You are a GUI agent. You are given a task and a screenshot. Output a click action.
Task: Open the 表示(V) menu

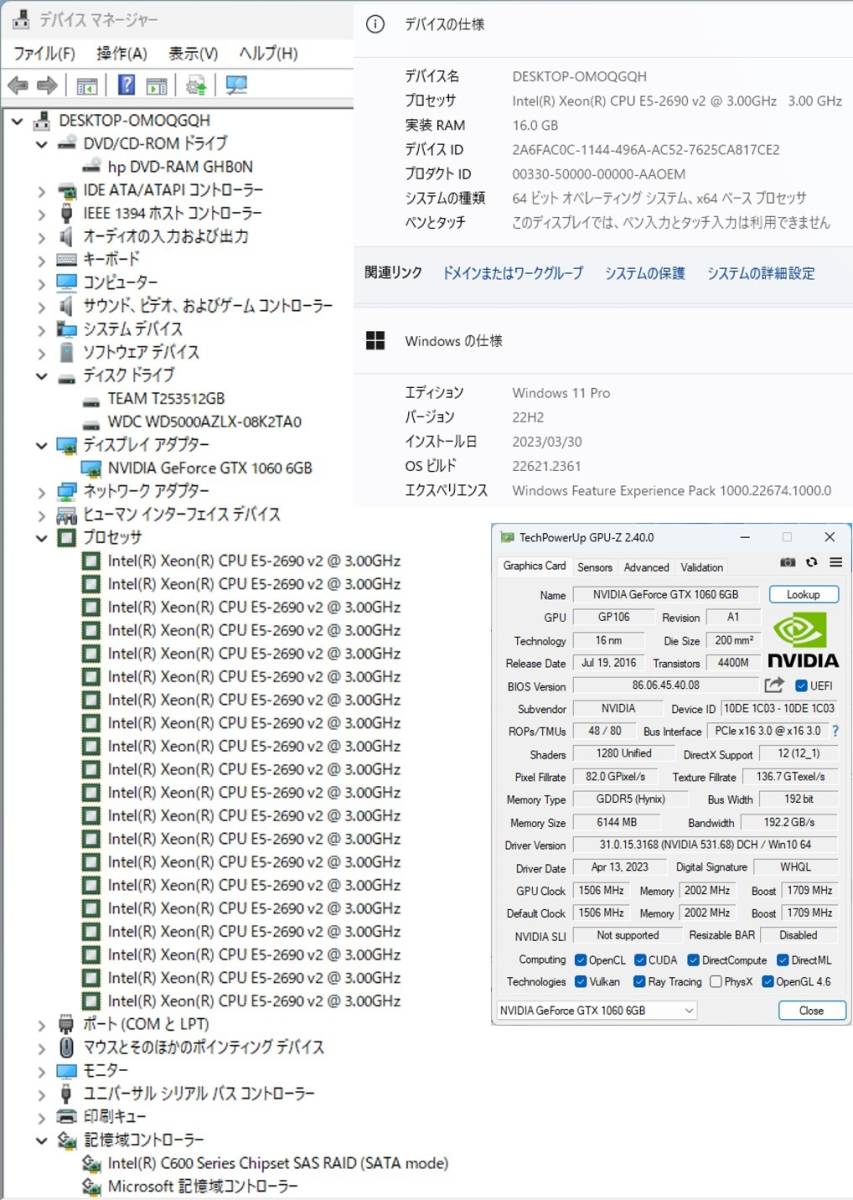193,53
